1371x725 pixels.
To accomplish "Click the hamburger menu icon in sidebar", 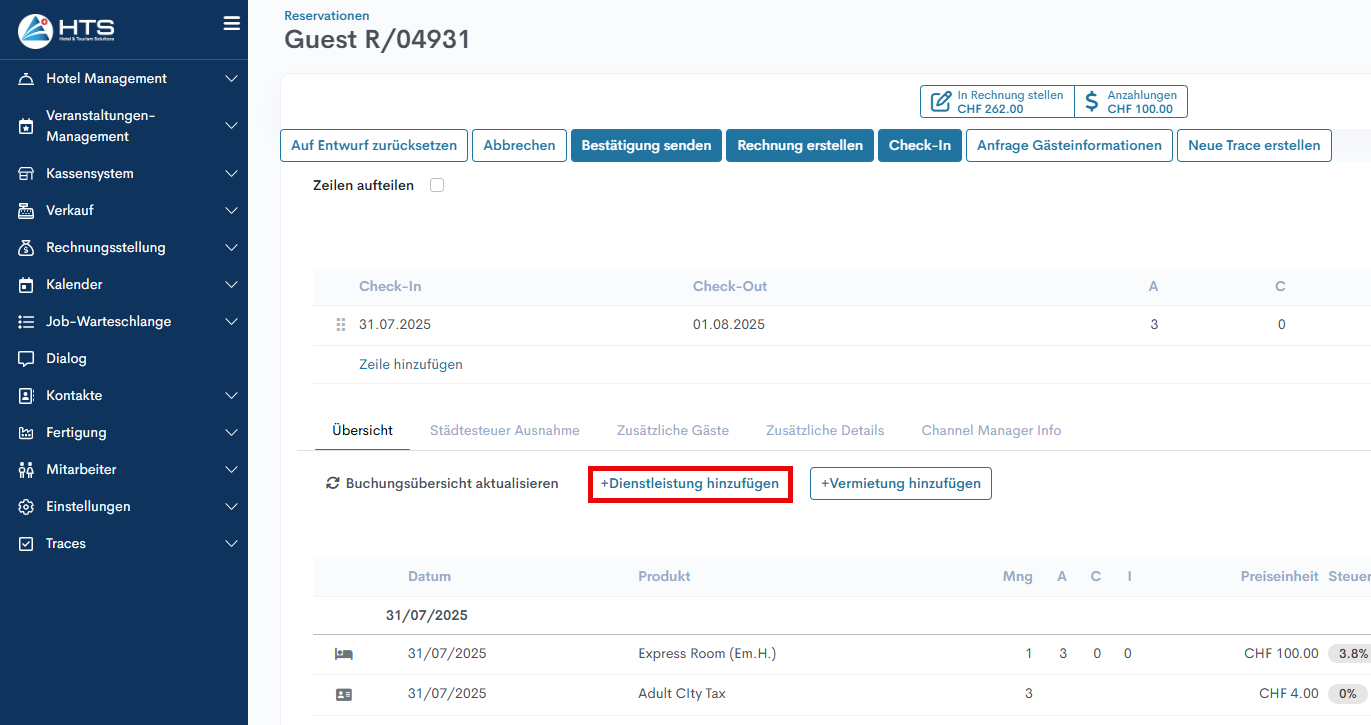I will [231, 23].
